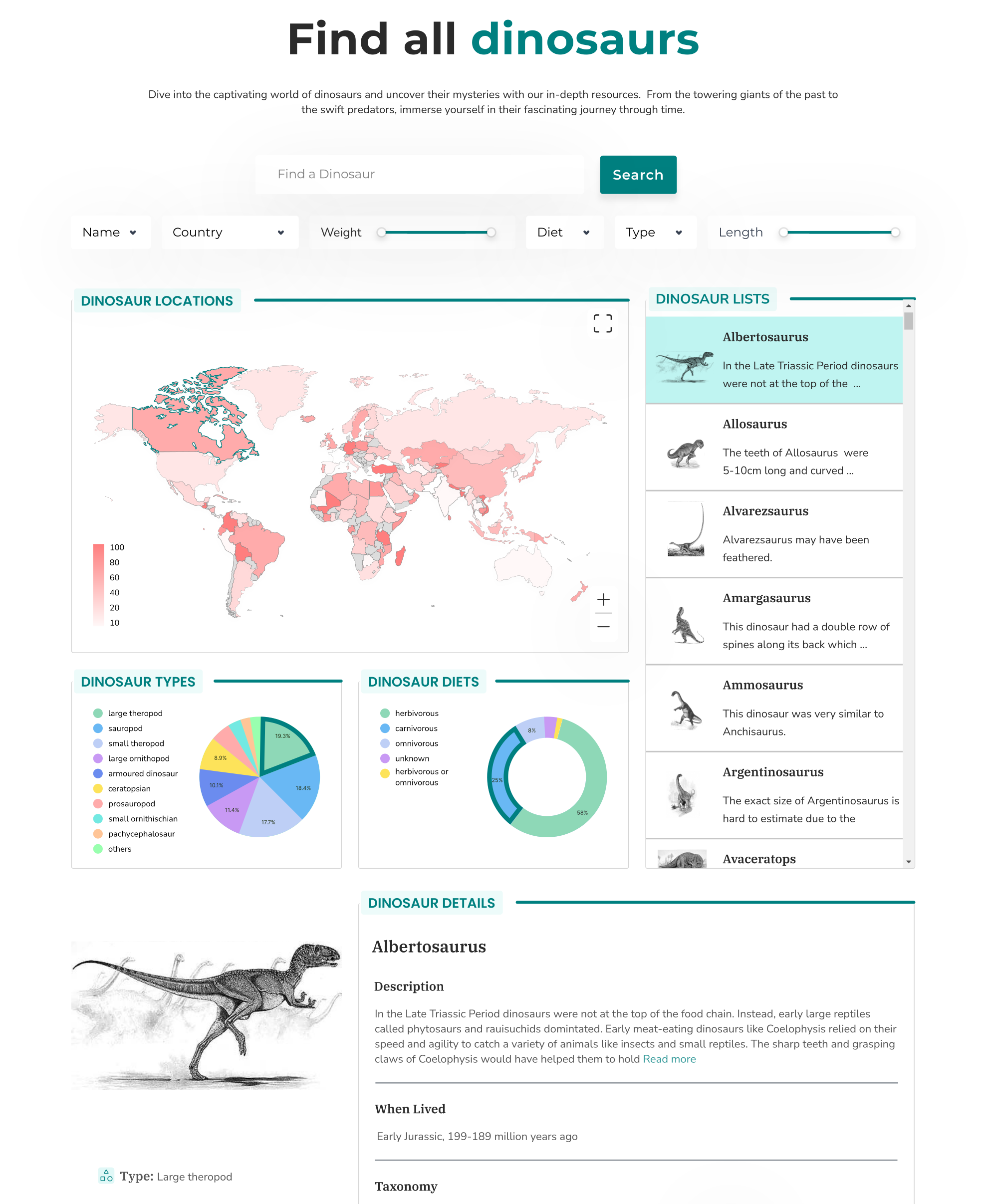The width and height of the screenshot is (985, 1204).
Task: Zoom in on the map with plus
Action: 603,600
